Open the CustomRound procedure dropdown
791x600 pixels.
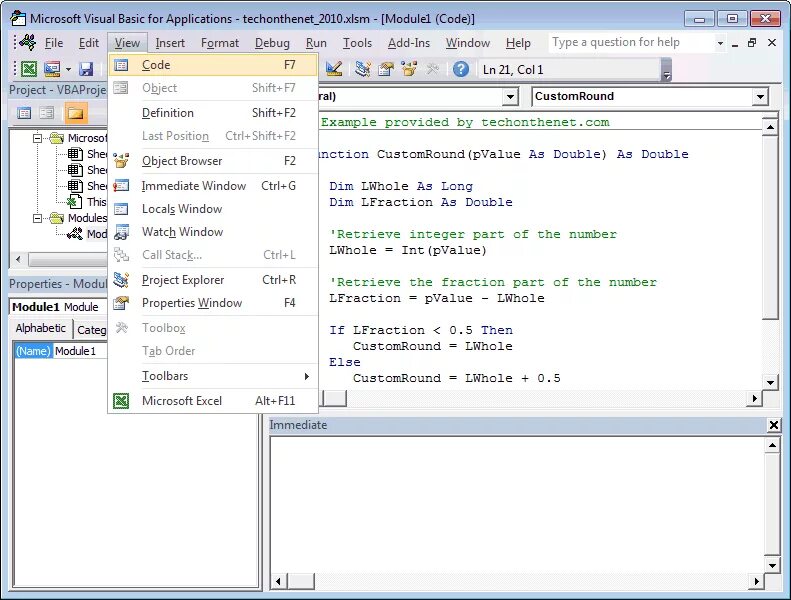(x=759, y=96)
